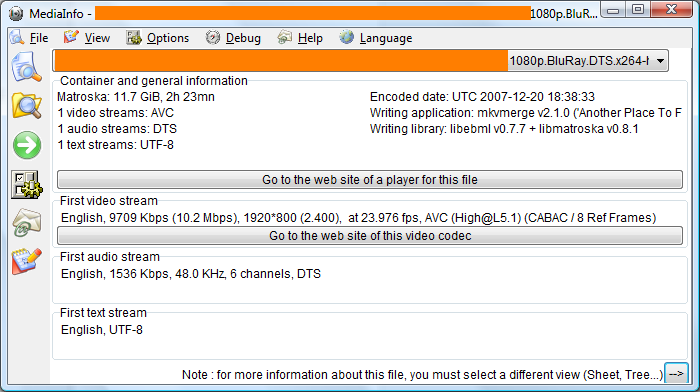
Task: Click 'English, UTF-8' text stream line
Action: click(x=102, y=330)
